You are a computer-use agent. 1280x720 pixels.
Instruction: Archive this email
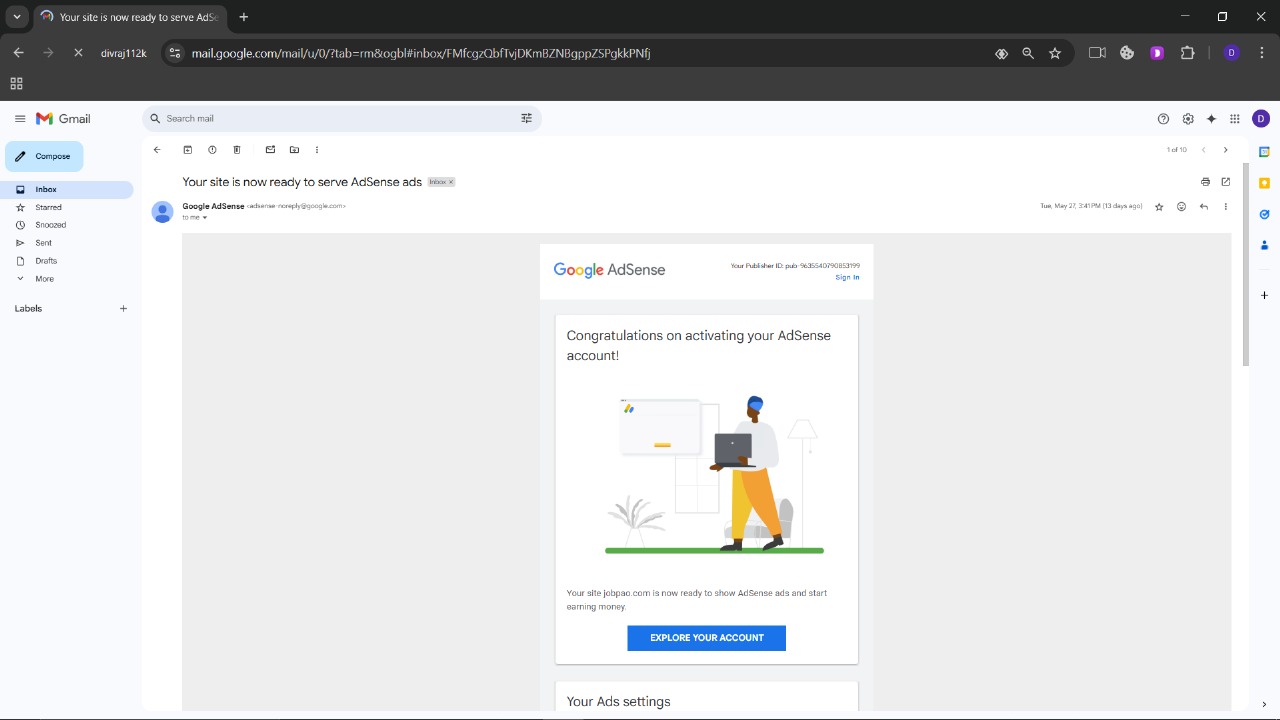click(187, 150)
